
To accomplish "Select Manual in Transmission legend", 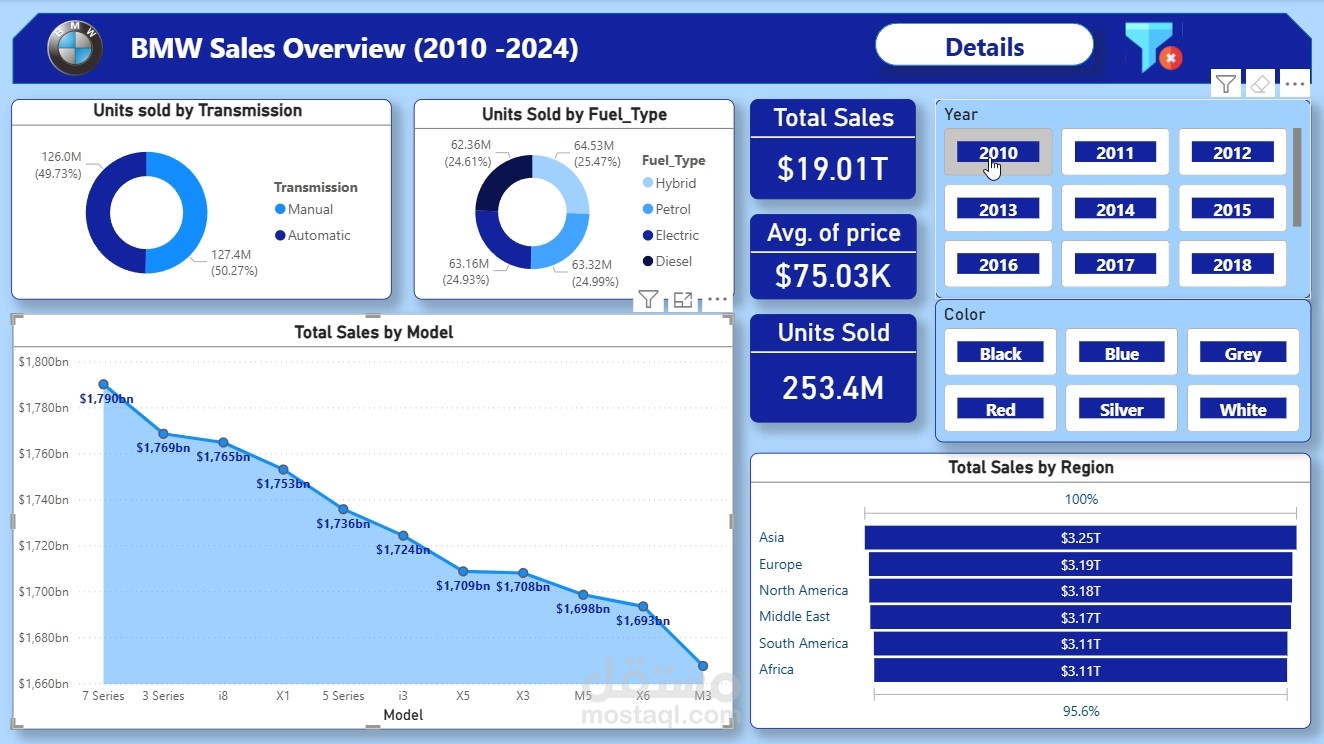I will click(x=303, y=209).
